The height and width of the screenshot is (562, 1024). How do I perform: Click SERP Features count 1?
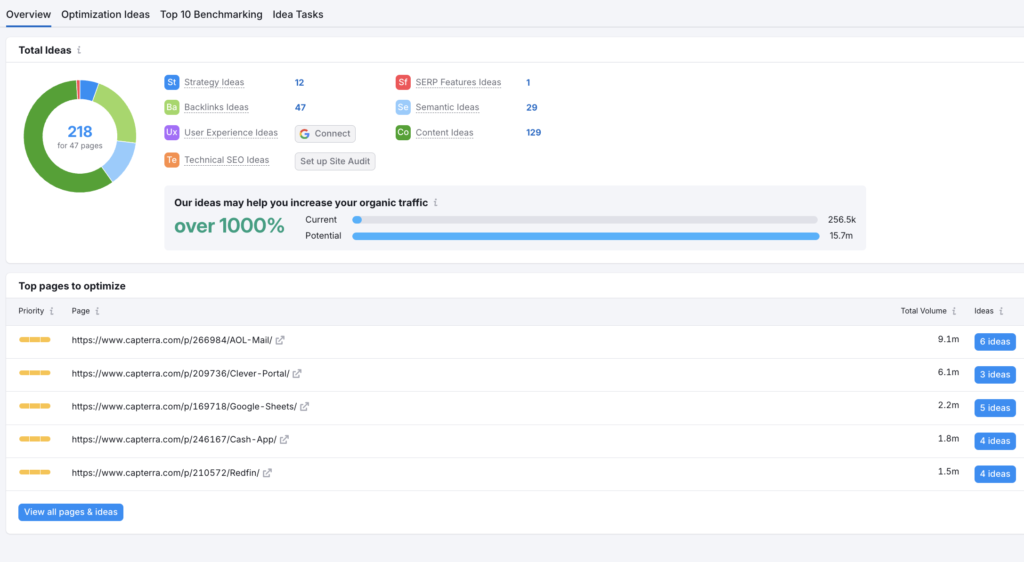pyautogui.click(x=528, y=83)
